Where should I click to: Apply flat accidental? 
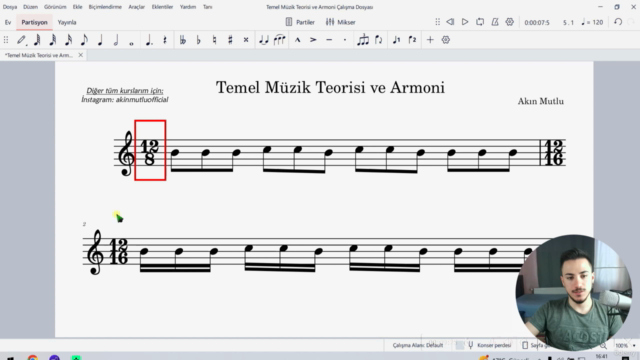point(198,40)
